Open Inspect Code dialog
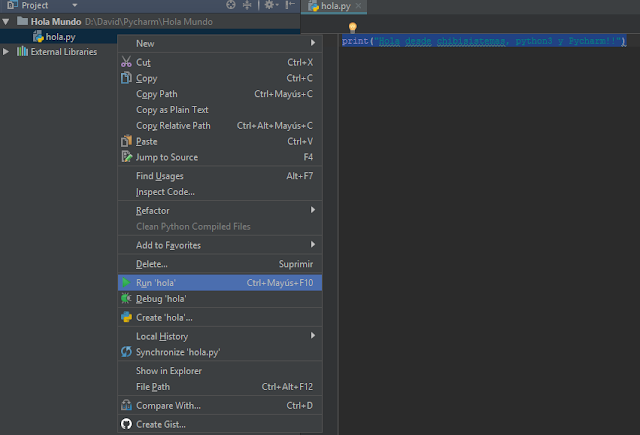The height and width of the screenshot is (435, 640). 220,192
